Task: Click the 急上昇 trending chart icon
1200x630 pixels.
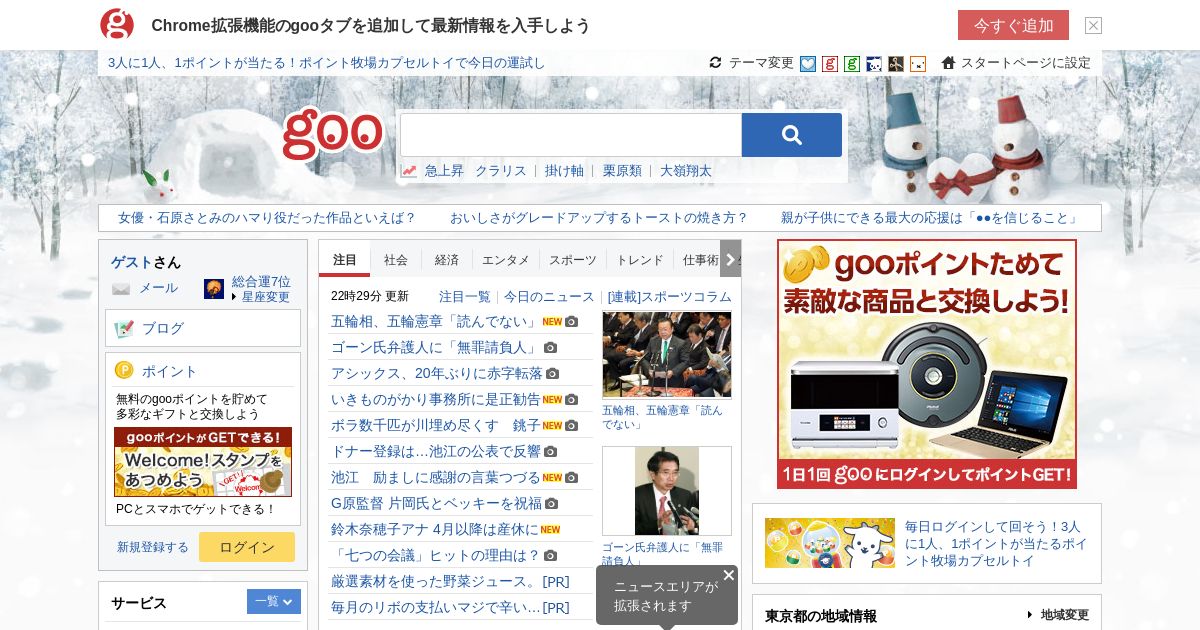Action: [x=409, y=171]
